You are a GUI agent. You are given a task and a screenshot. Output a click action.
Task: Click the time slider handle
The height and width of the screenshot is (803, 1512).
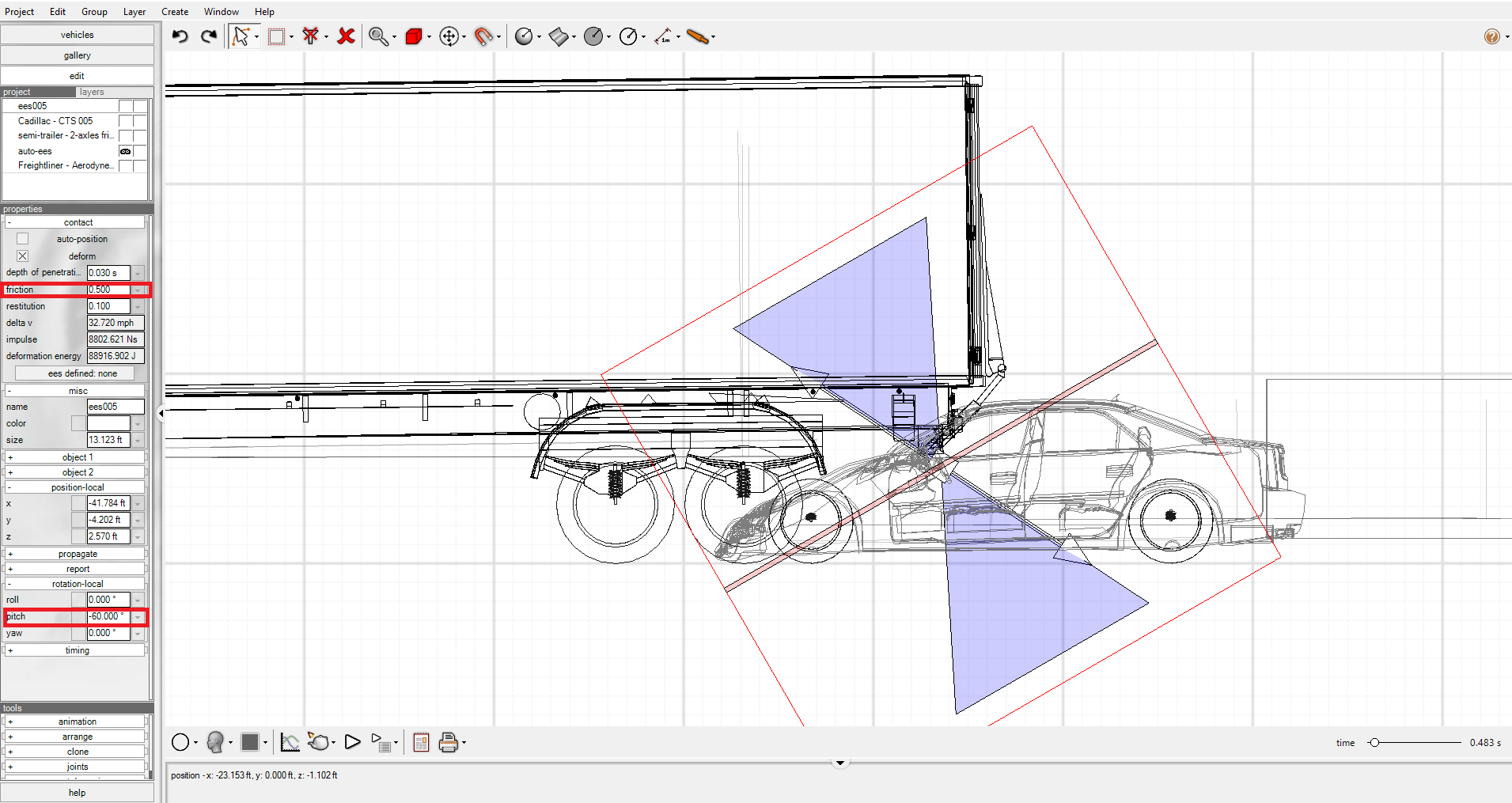[1374, 743]
